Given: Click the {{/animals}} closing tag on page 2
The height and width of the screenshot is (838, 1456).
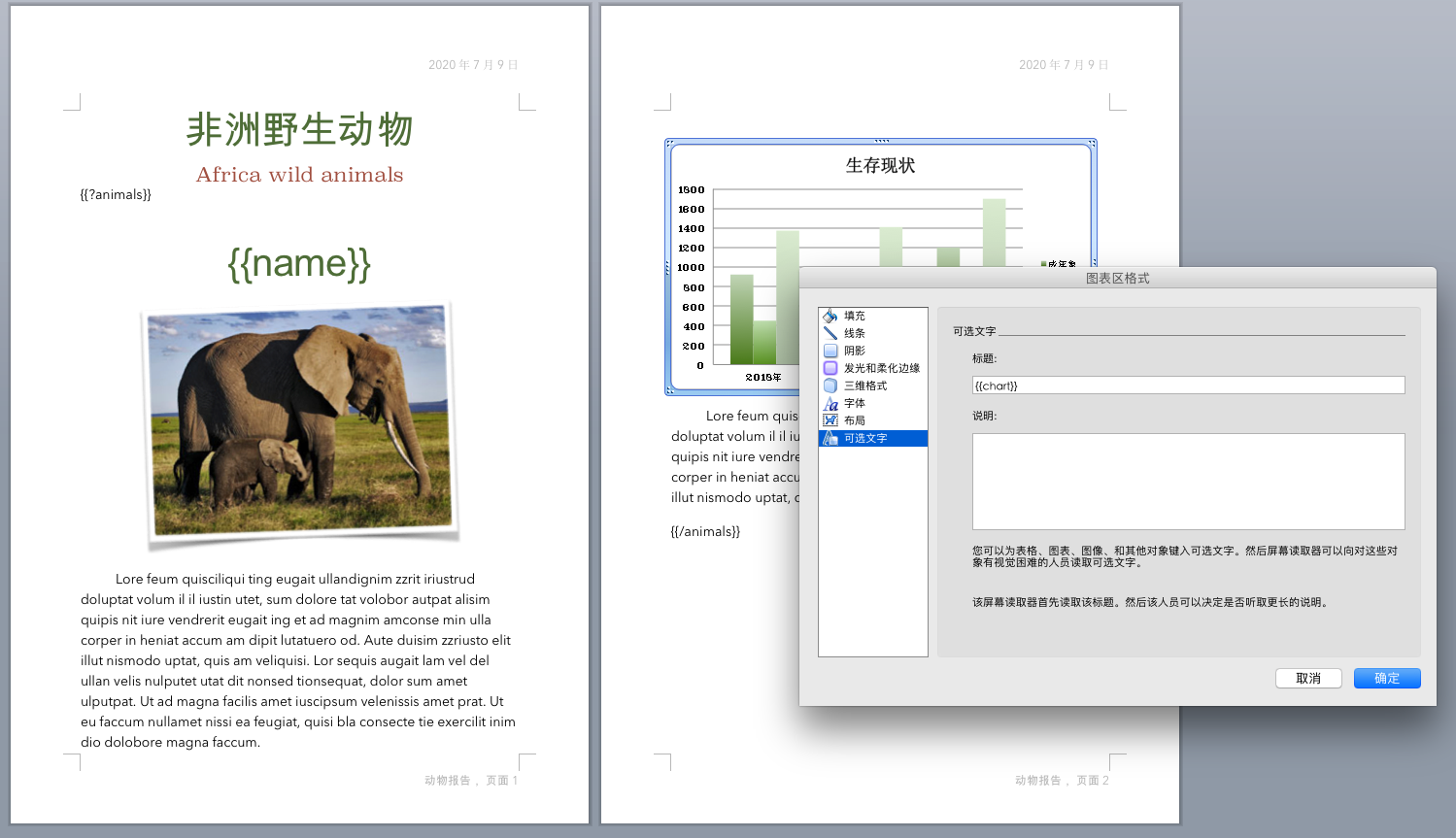Looking at the screenshot, I should click(705, 531).
